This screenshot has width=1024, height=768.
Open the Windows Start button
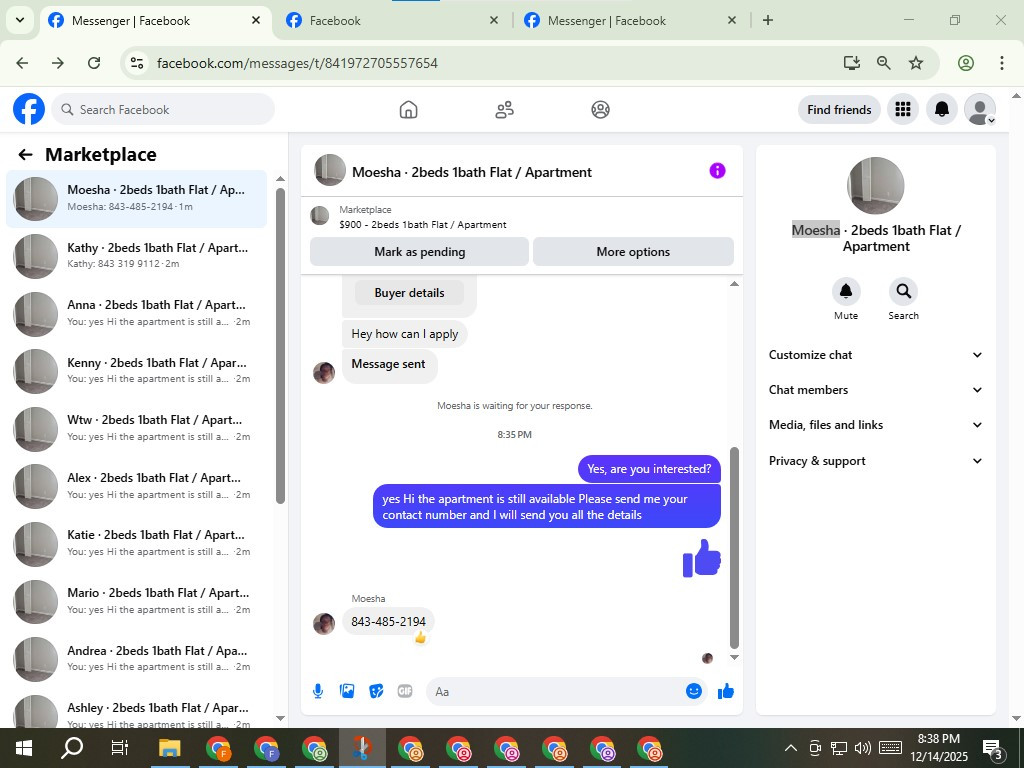[24, 748]
